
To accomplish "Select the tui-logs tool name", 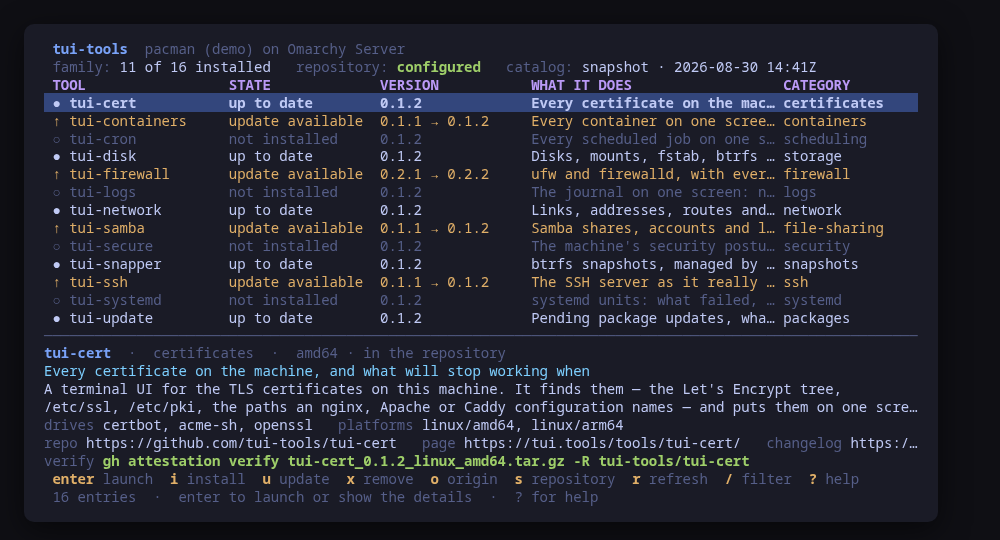I will [103, 193].
